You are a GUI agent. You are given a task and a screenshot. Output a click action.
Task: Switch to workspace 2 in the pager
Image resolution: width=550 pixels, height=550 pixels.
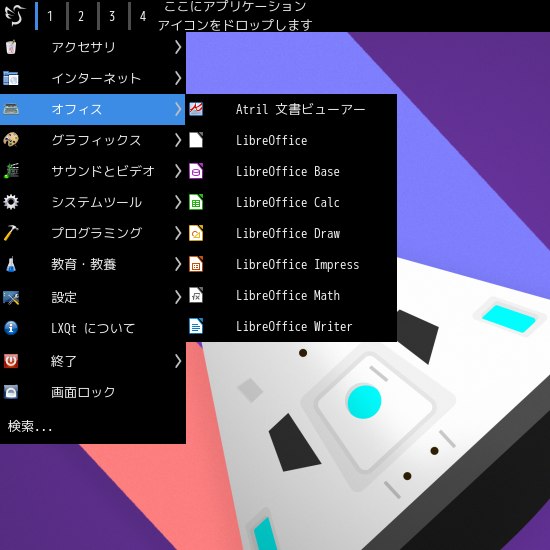[81, 16]
